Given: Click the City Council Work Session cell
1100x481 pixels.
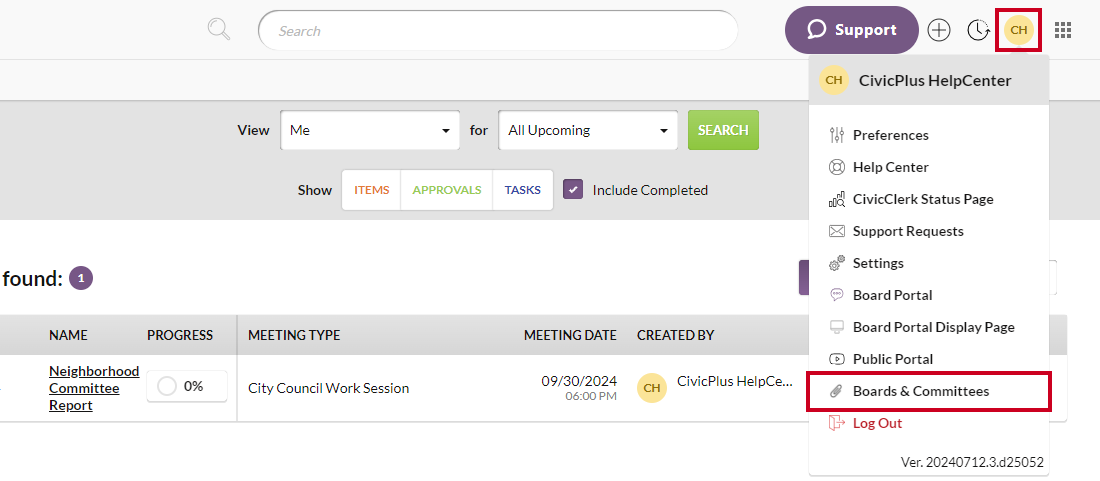Looking at the screenshot, I should pyautogui.click(x=328, y=388).
